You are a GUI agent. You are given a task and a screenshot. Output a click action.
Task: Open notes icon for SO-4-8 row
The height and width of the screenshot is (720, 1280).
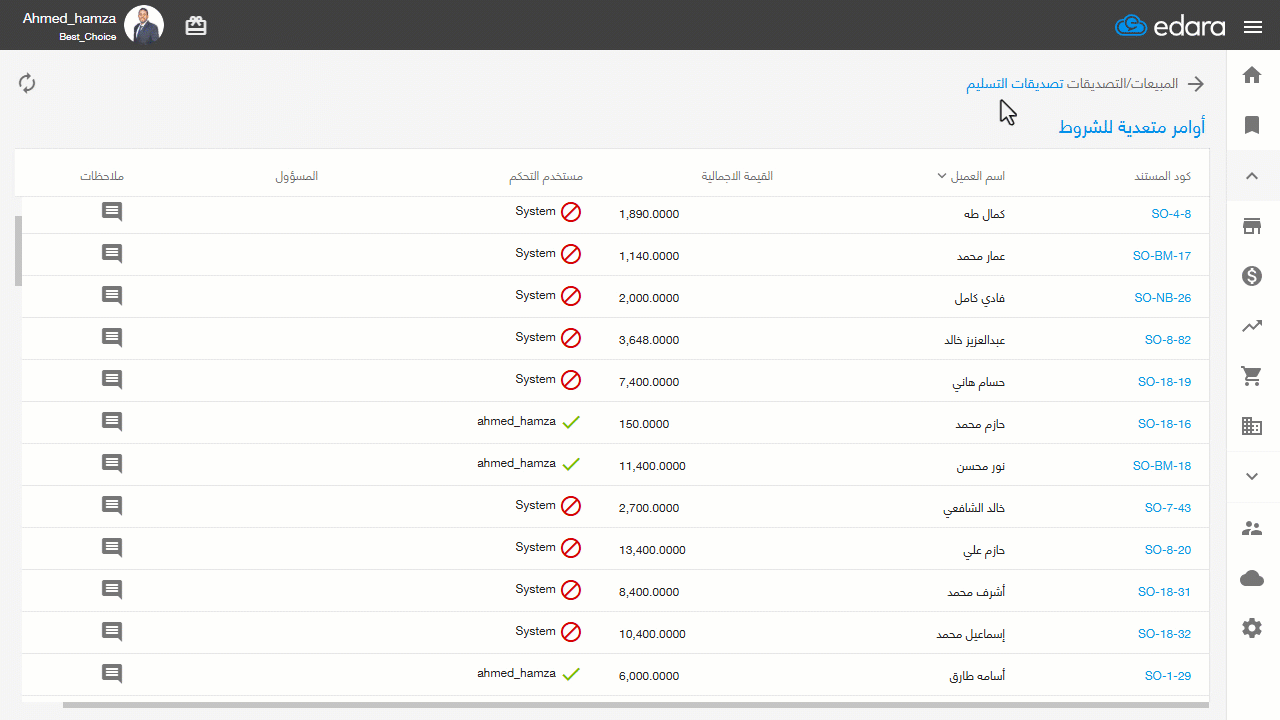pos(112,212)
